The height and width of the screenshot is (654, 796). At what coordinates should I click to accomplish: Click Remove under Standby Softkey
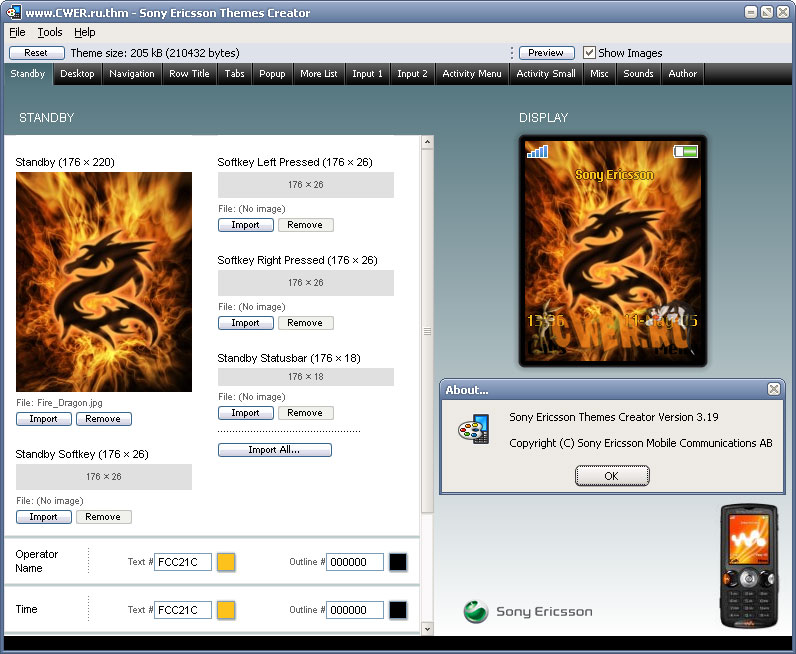click(x=104, y=517)
